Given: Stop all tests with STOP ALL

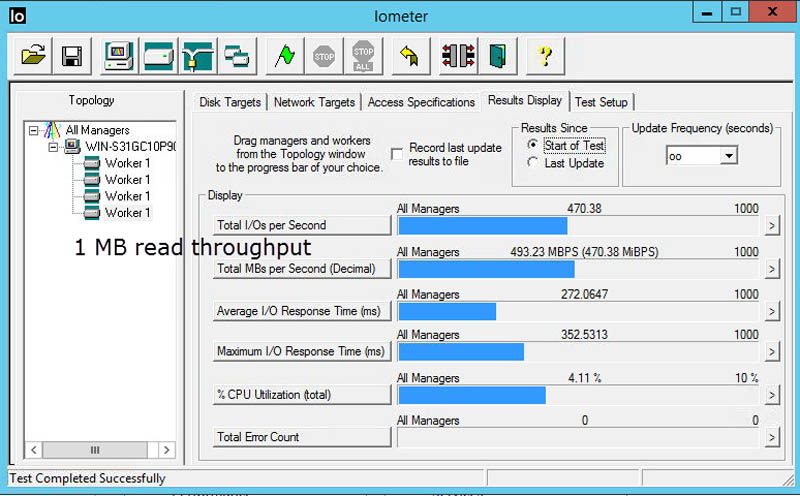Looking at the screenshot, I should (x=363, y=56).
